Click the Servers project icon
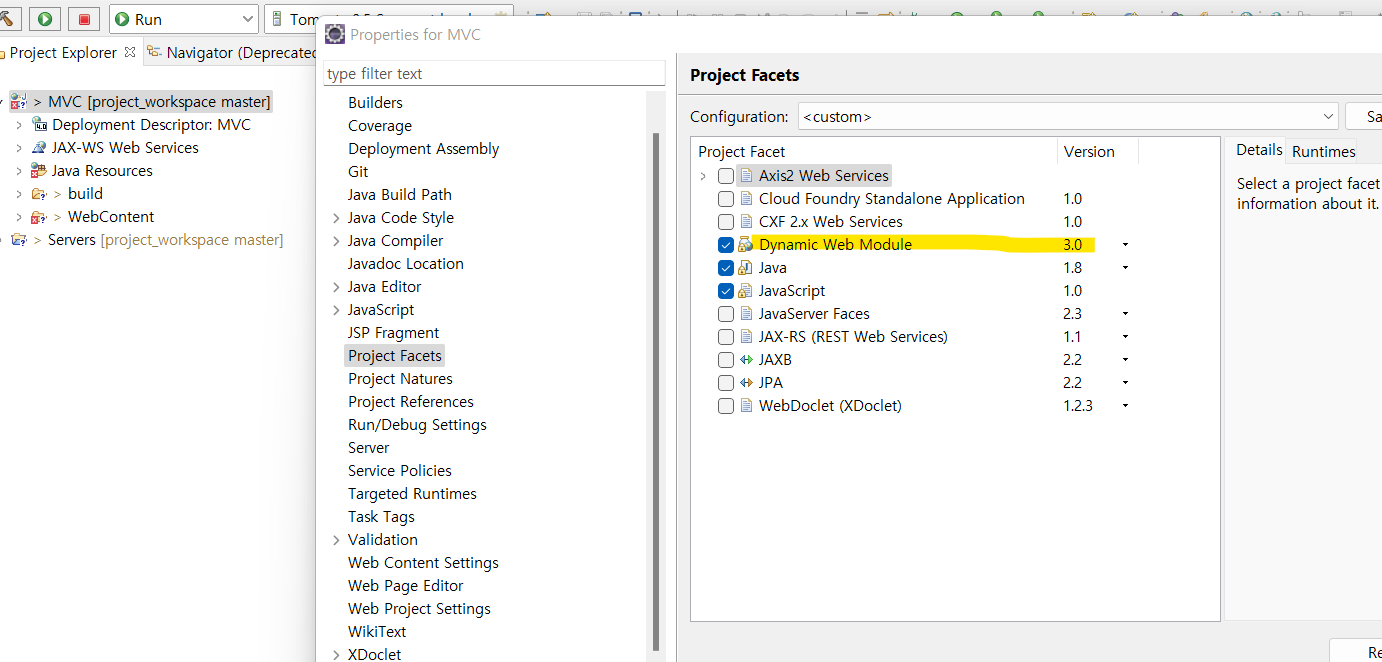1382x662 pixels. 19,240
